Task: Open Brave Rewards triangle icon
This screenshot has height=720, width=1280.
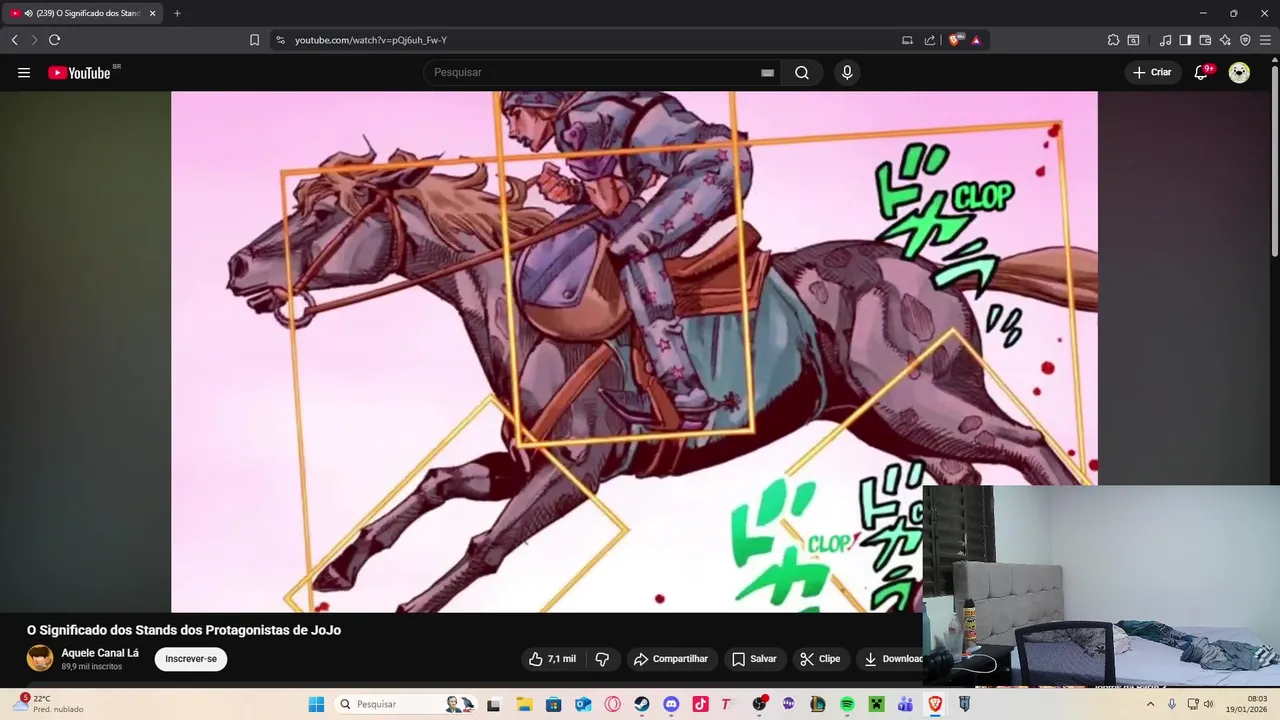Action: pos(976,40)
